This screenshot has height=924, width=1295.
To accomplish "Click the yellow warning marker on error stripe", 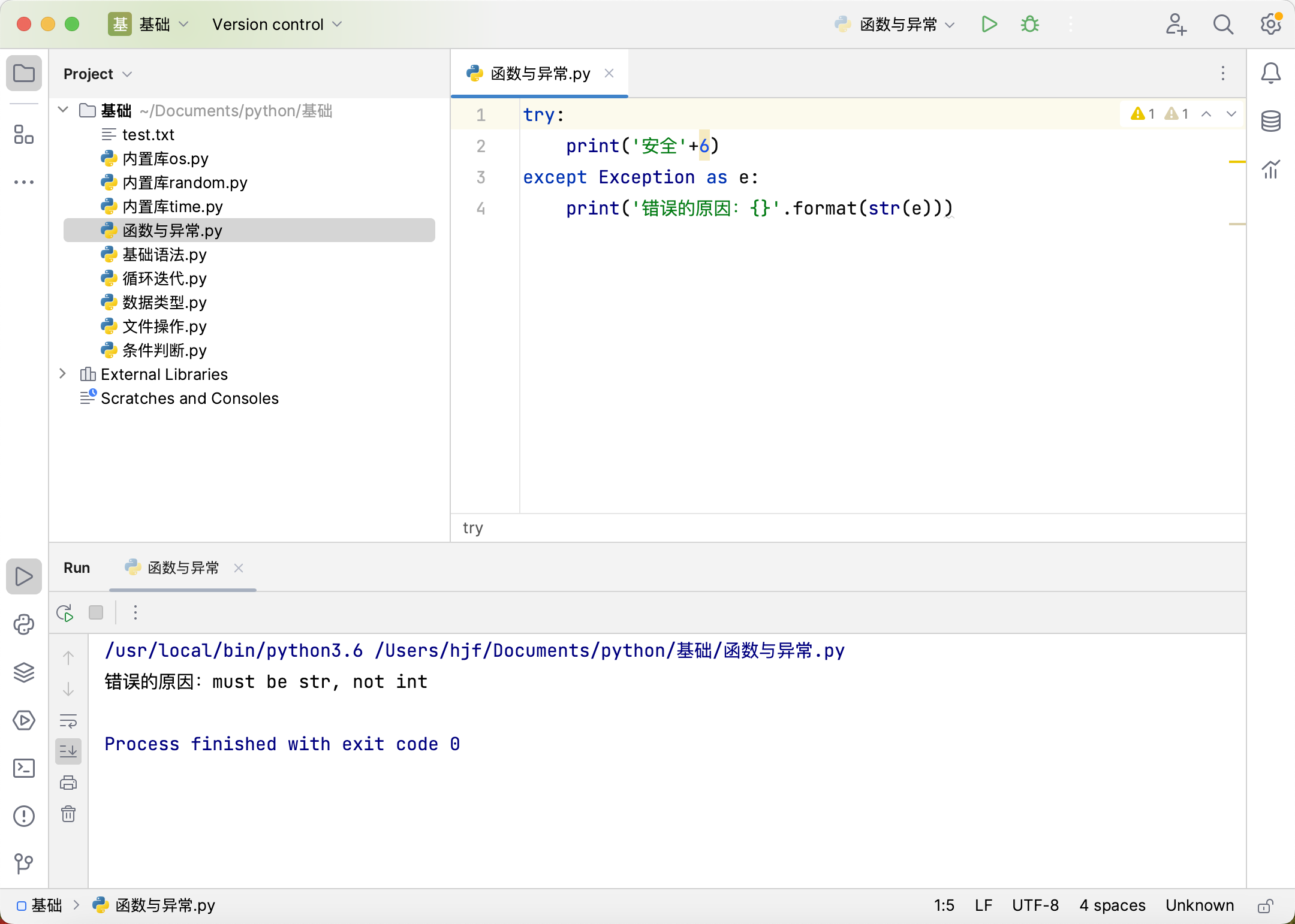I will click(1237, 162).
